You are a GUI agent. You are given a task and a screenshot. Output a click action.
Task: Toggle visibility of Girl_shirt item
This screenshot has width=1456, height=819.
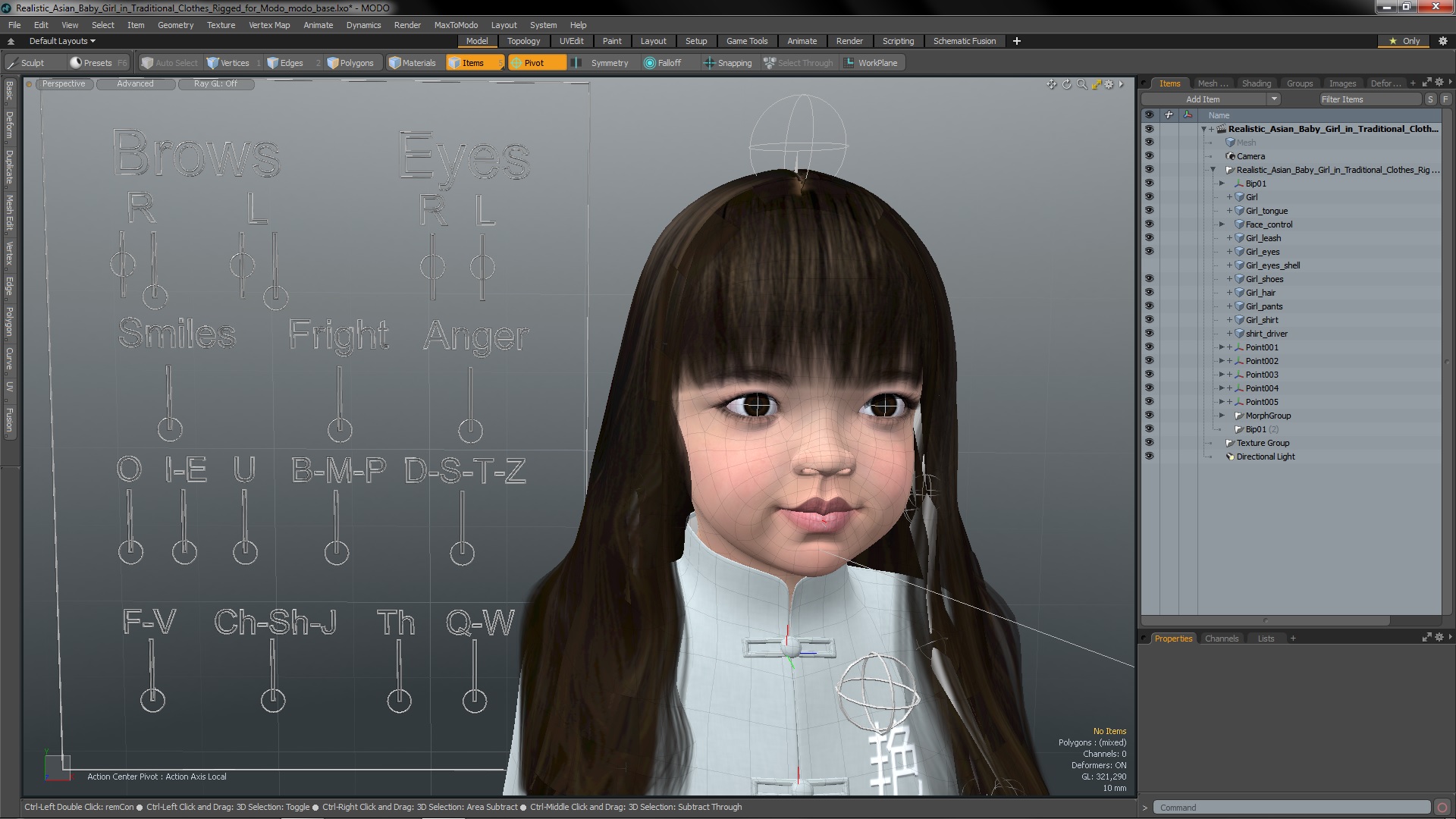coord(1149,320)
